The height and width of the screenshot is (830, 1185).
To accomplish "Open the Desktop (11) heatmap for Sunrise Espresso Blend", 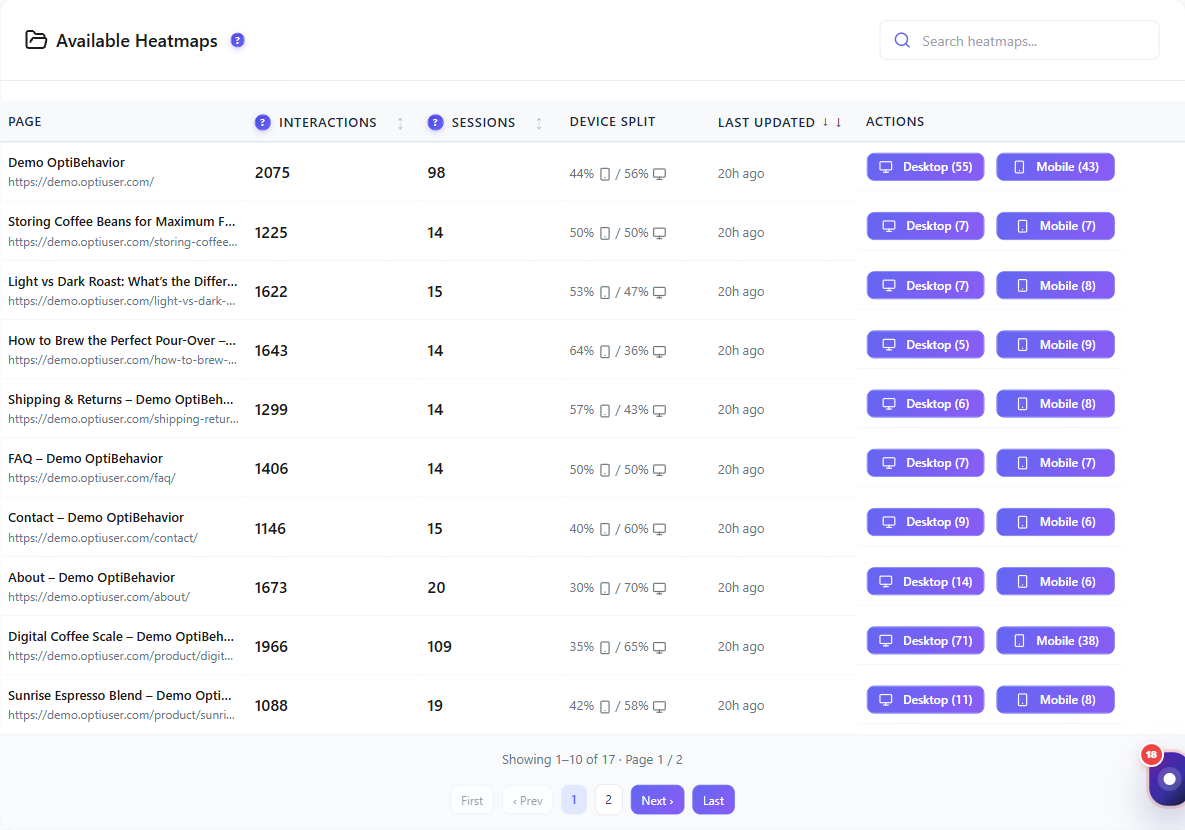I will point(925,699).
